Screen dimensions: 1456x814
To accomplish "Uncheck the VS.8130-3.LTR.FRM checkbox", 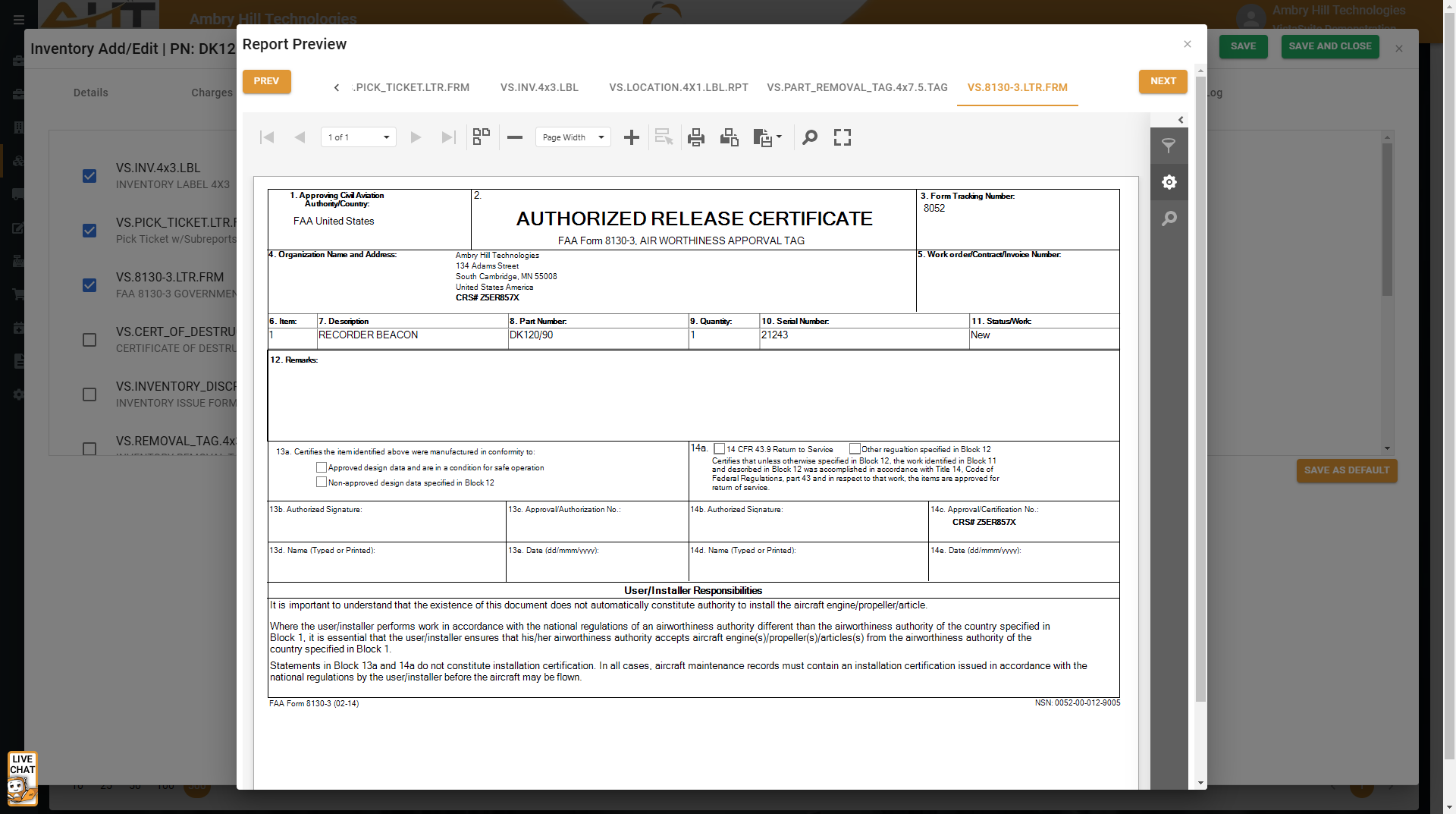I will point(89,285).
